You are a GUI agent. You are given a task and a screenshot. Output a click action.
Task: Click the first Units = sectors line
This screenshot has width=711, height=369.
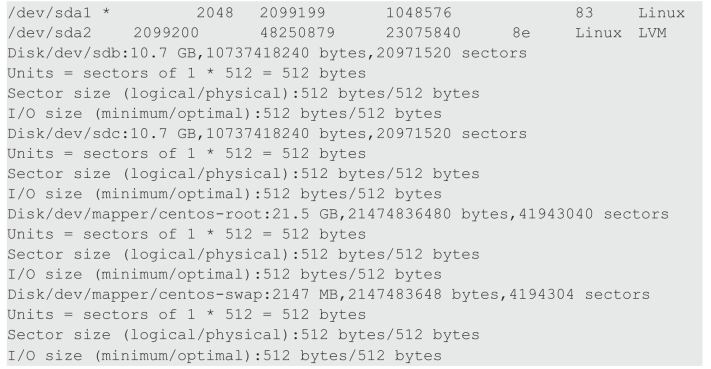coord(186,73)
